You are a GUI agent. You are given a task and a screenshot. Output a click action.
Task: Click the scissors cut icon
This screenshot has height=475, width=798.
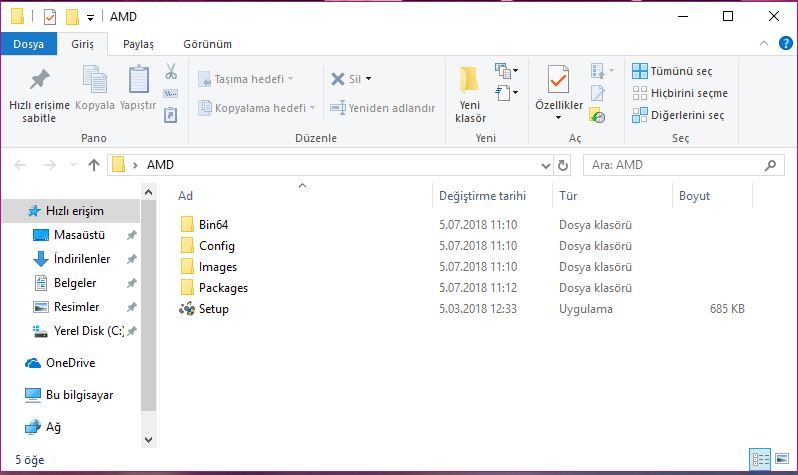(171, 71)
